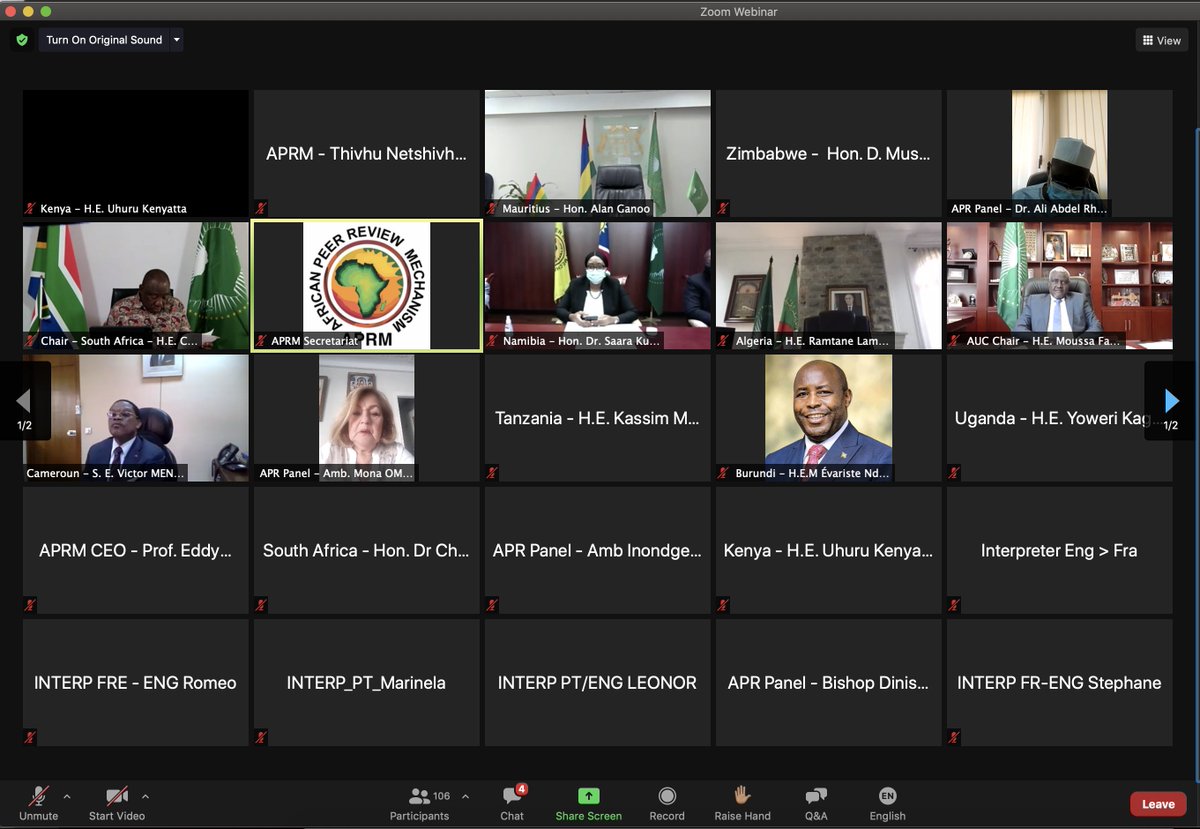Click APR Panel - Amb Inondge tile
Image resolution: width=1200 pixels, height=829 pixels.
(x=598, y=550)
